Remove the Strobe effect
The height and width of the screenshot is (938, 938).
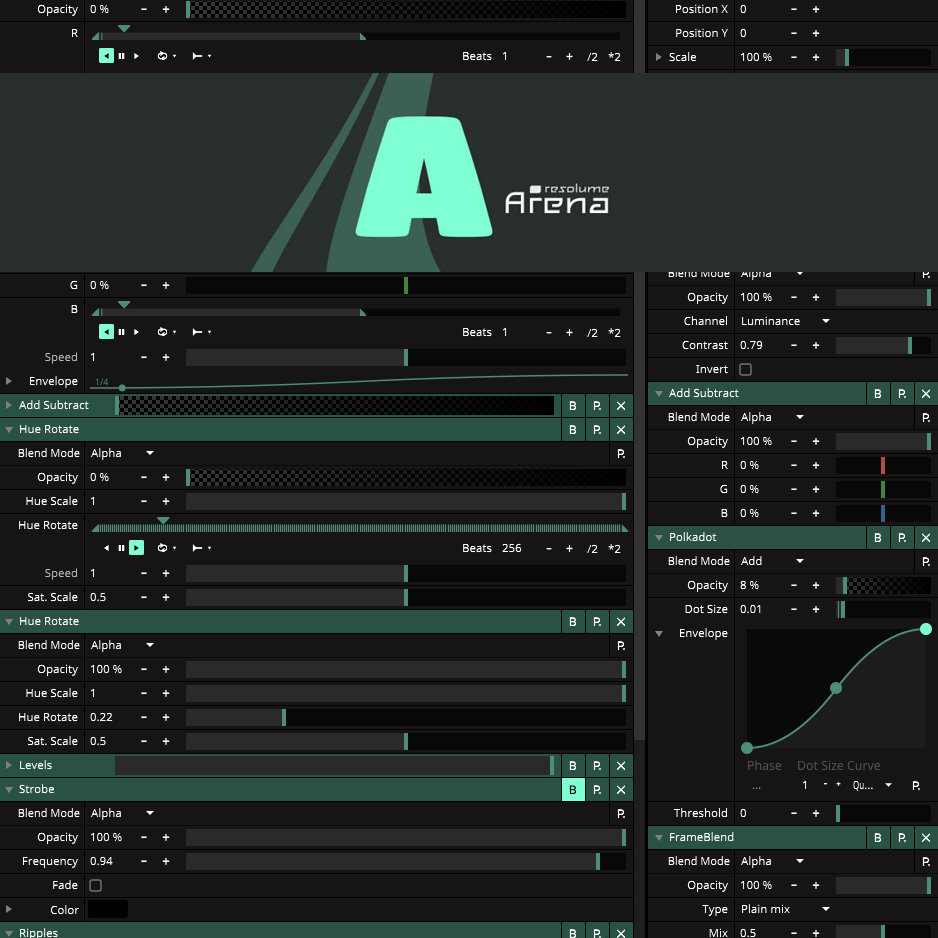pos(621,790)
